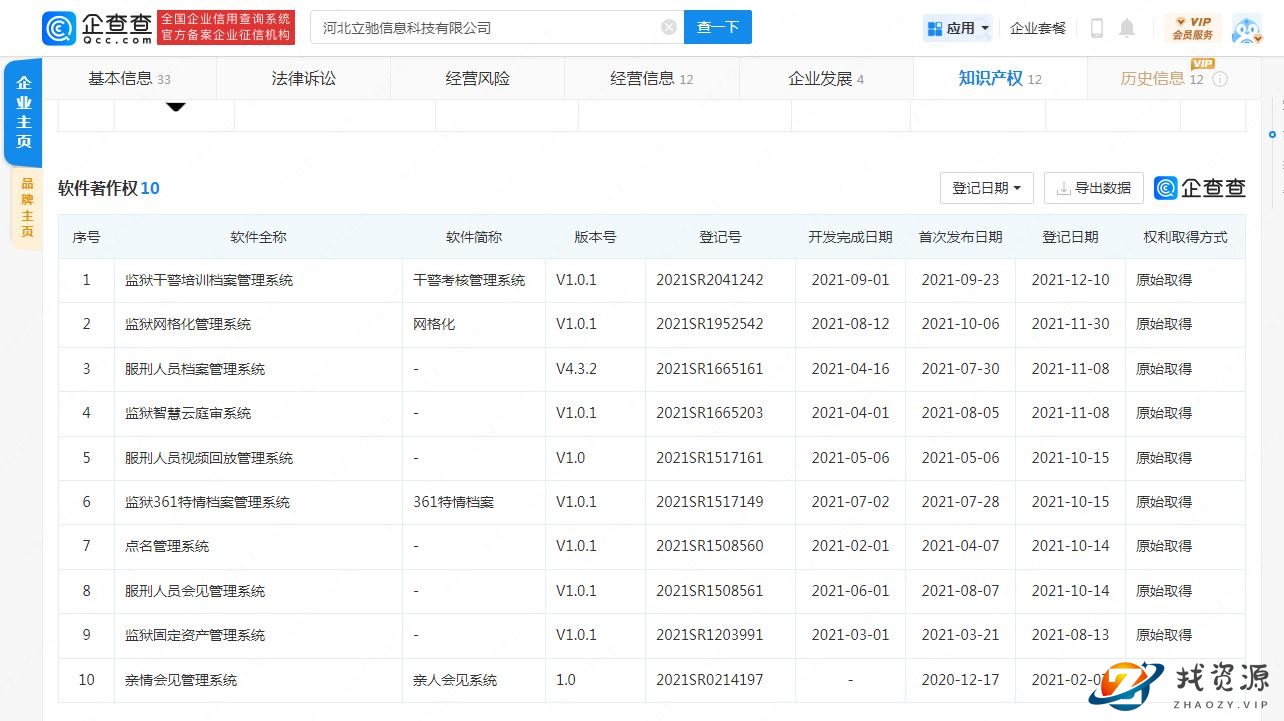Click the 亲人会见系统 short name cell
The width and height of the screenshot is (1284, 721).
coord(455,680)
